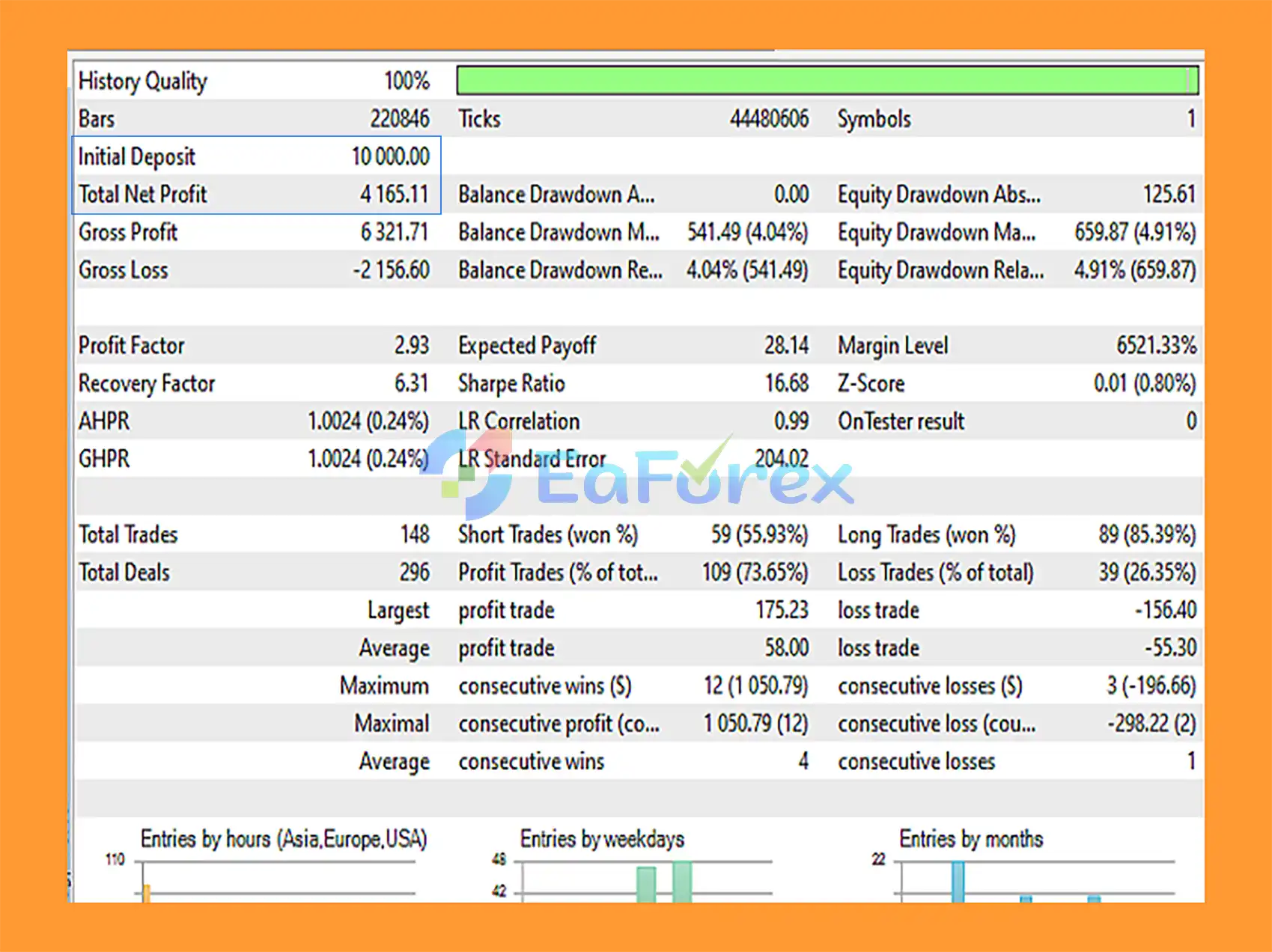Click the Total Net Profit value 4 165.11
Image resolution: width=1272 pixels, height=952 pixels.
[x=394, y=195]
